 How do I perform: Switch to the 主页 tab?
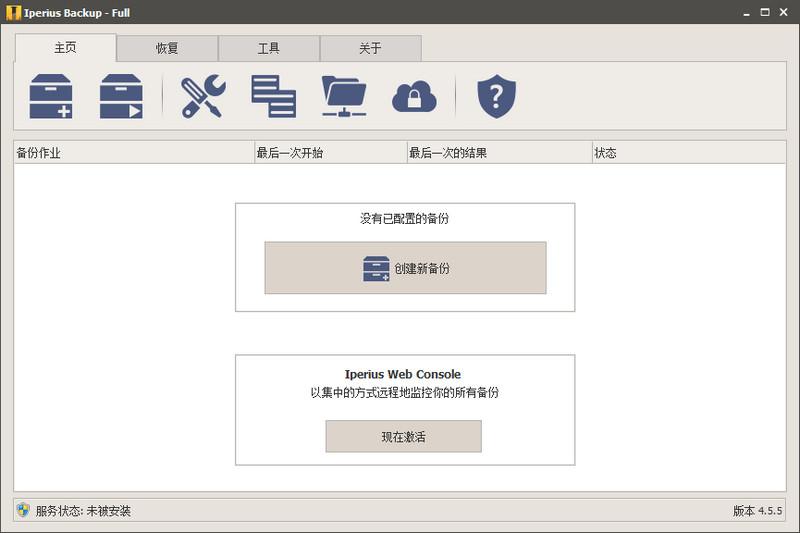[x=65, y=48]
